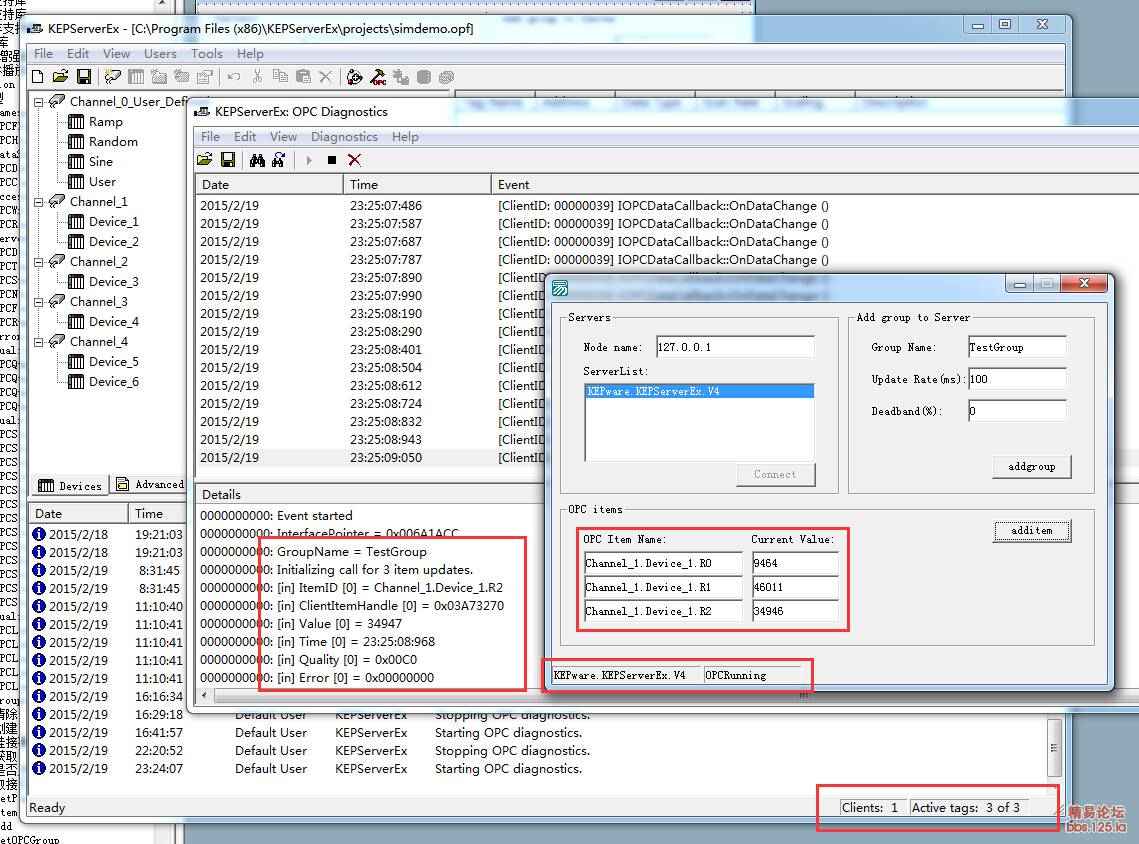Open the Diagnostics menu in OPC Diagnostics
Viewport: 1139px width, 844px height.
click(344, 136)
